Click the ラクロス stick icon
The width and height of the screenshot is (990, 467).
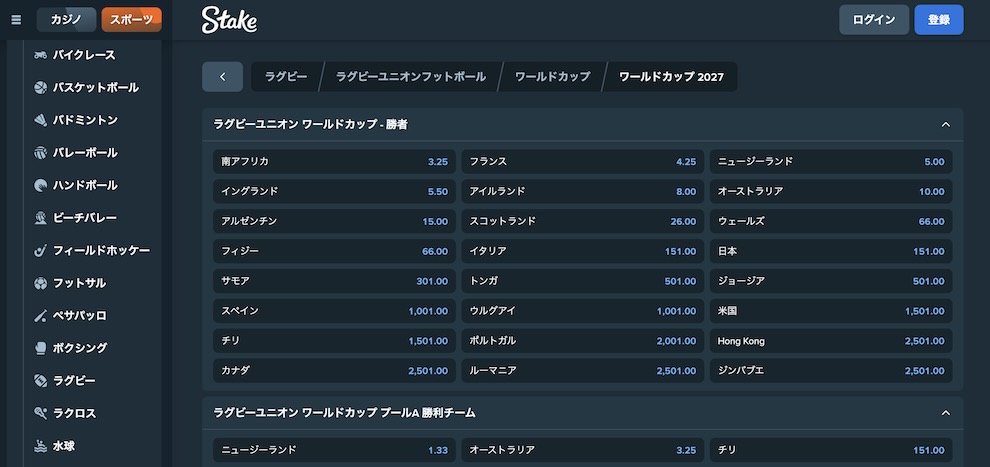40,413
